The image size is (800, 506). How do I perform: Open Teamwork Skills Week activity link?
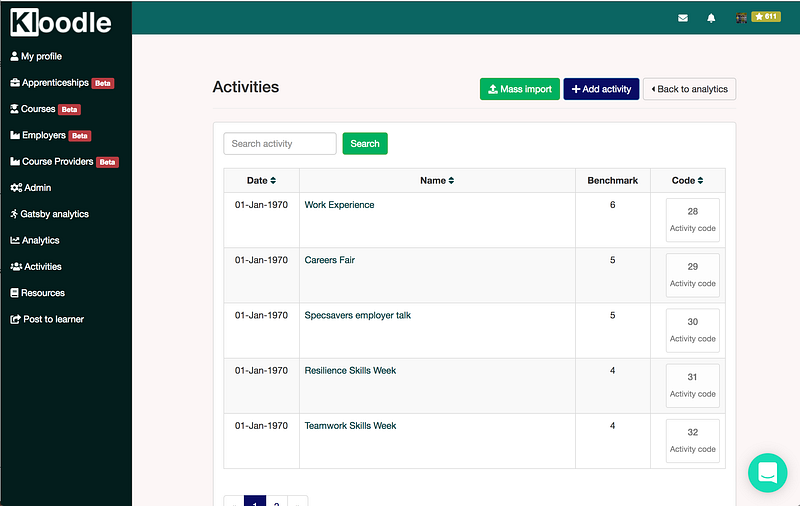[350, 425]
